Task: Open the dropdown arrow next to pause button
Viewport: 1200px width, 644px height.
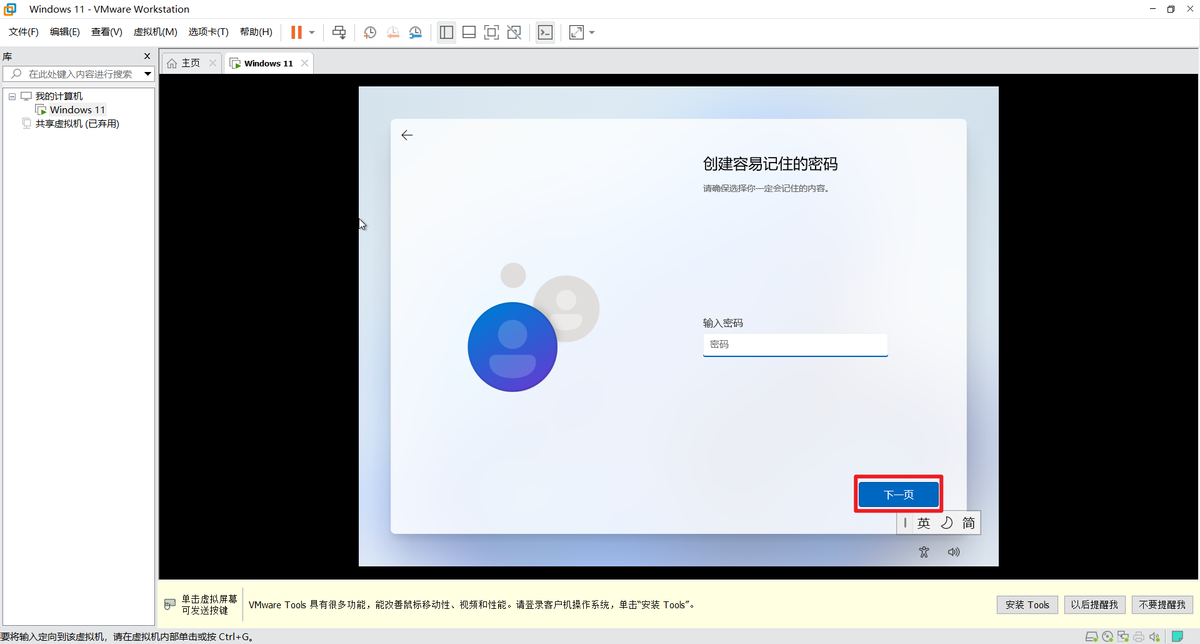Action: [312, 32]
